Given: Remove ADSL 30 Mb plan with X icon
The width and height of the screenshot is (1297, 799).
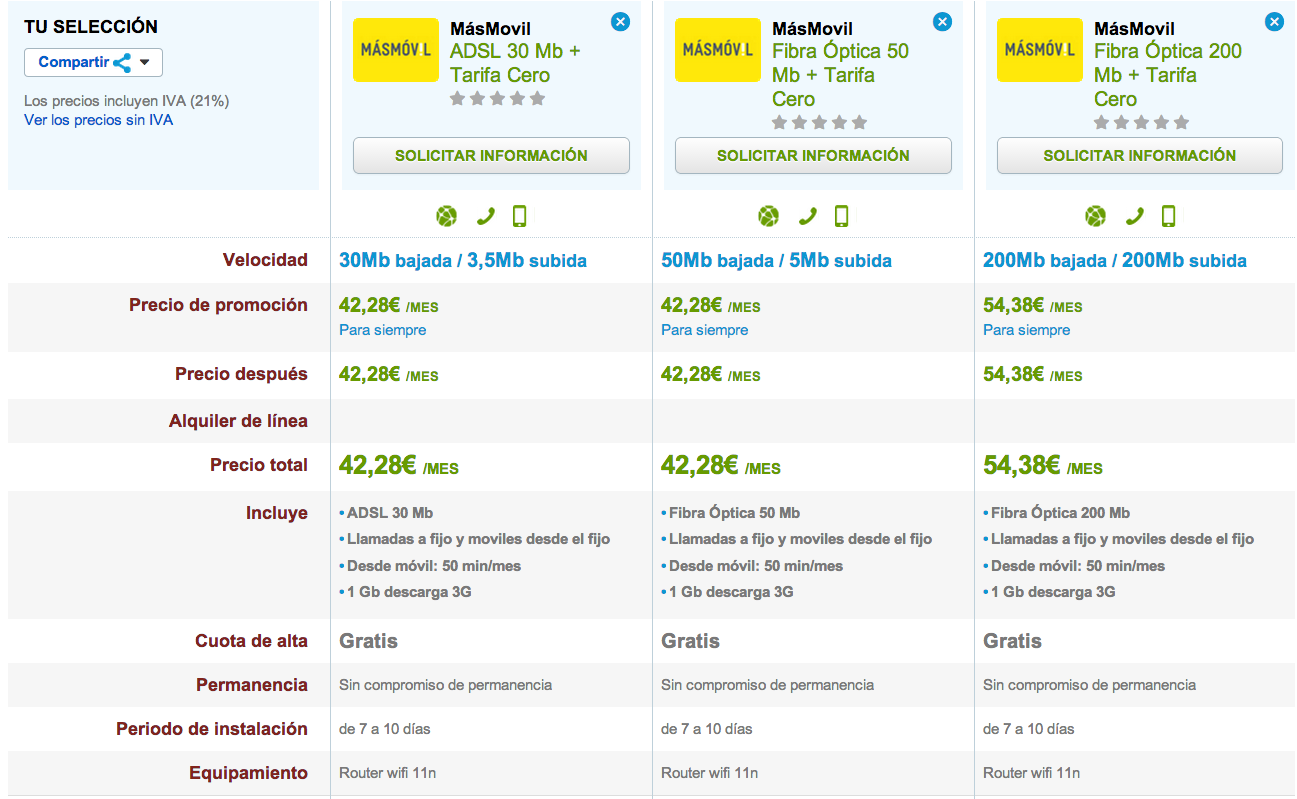Looking at the screenshot, I should (620, 21).
